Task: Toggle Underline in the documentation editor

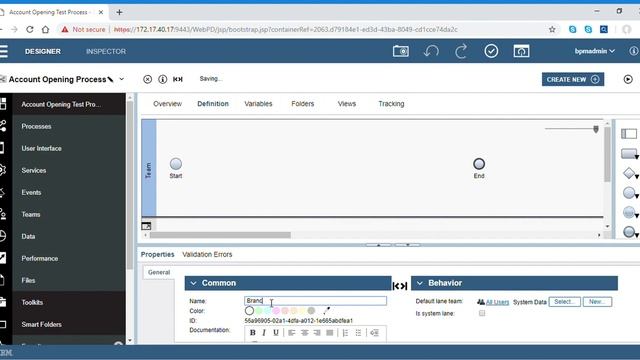Action: pyautogui.click(x=276, y=333)
